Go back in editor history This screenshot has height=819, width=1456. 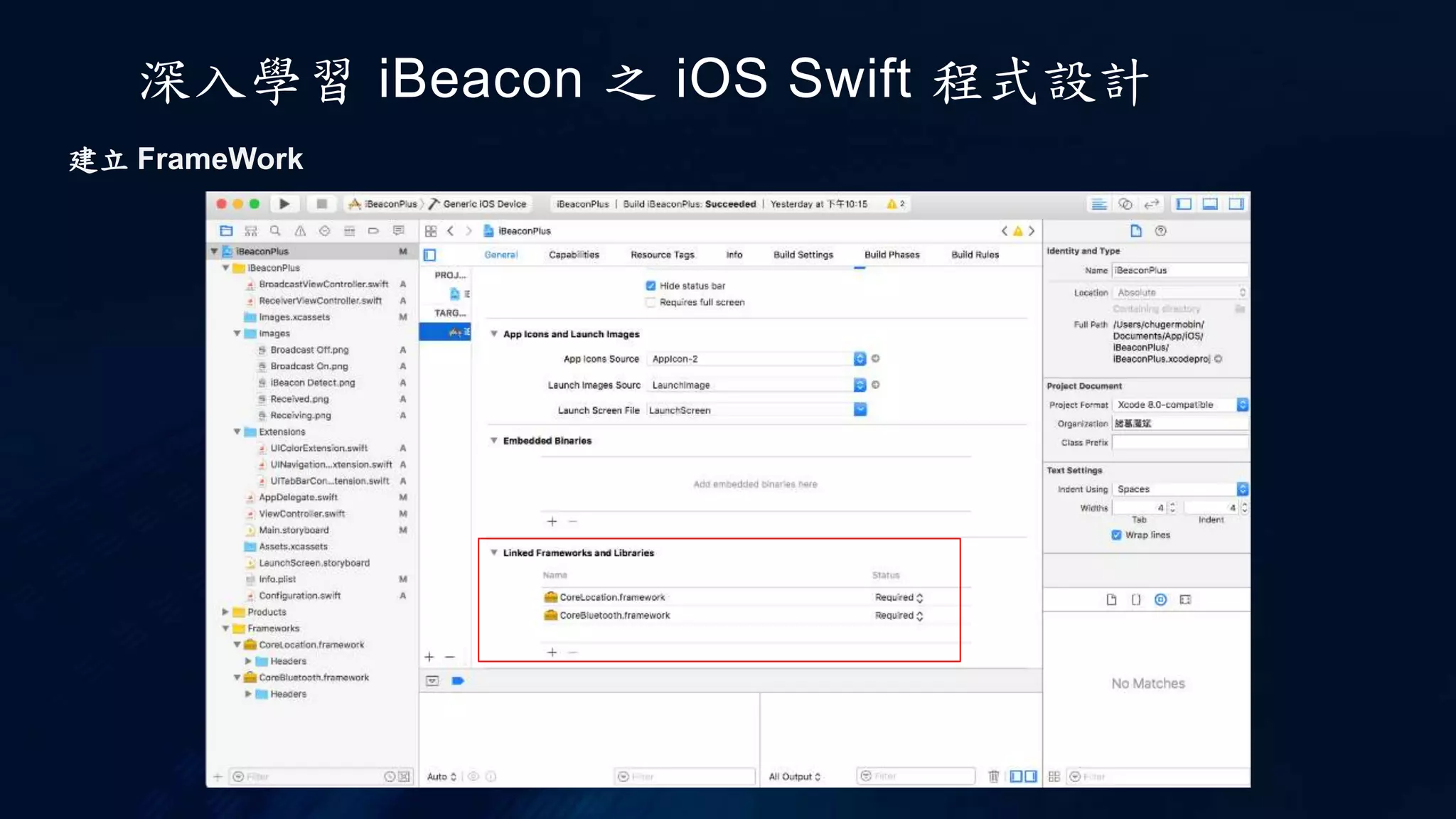click(x=450, y=230)
